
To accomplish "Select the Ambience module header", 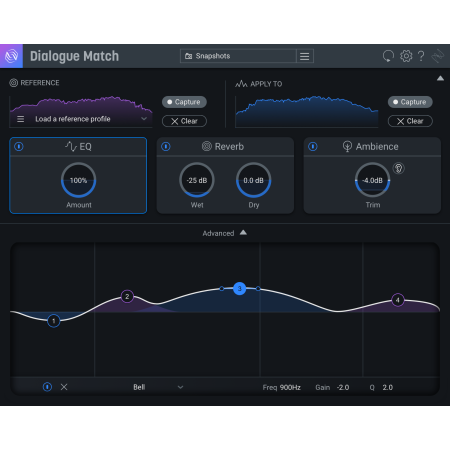I will click(x=372, y=146).
